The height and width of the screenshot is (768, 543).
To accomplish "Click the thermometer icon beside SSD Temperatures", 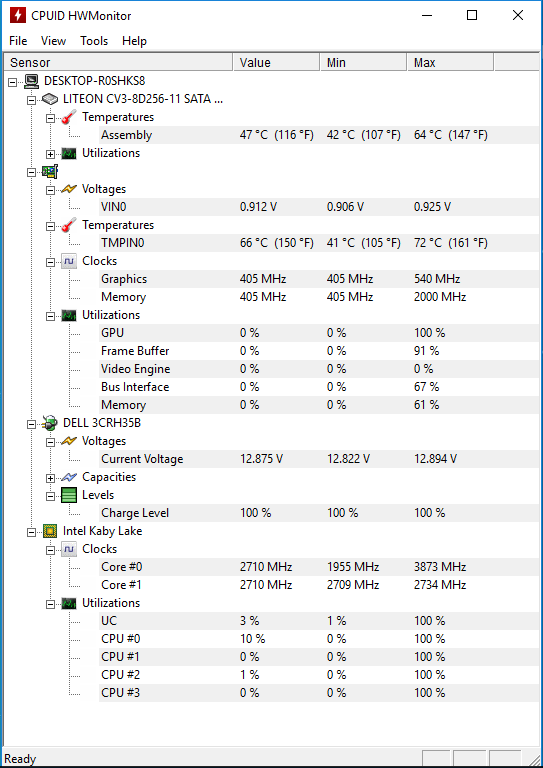I will tap(69, 117).
